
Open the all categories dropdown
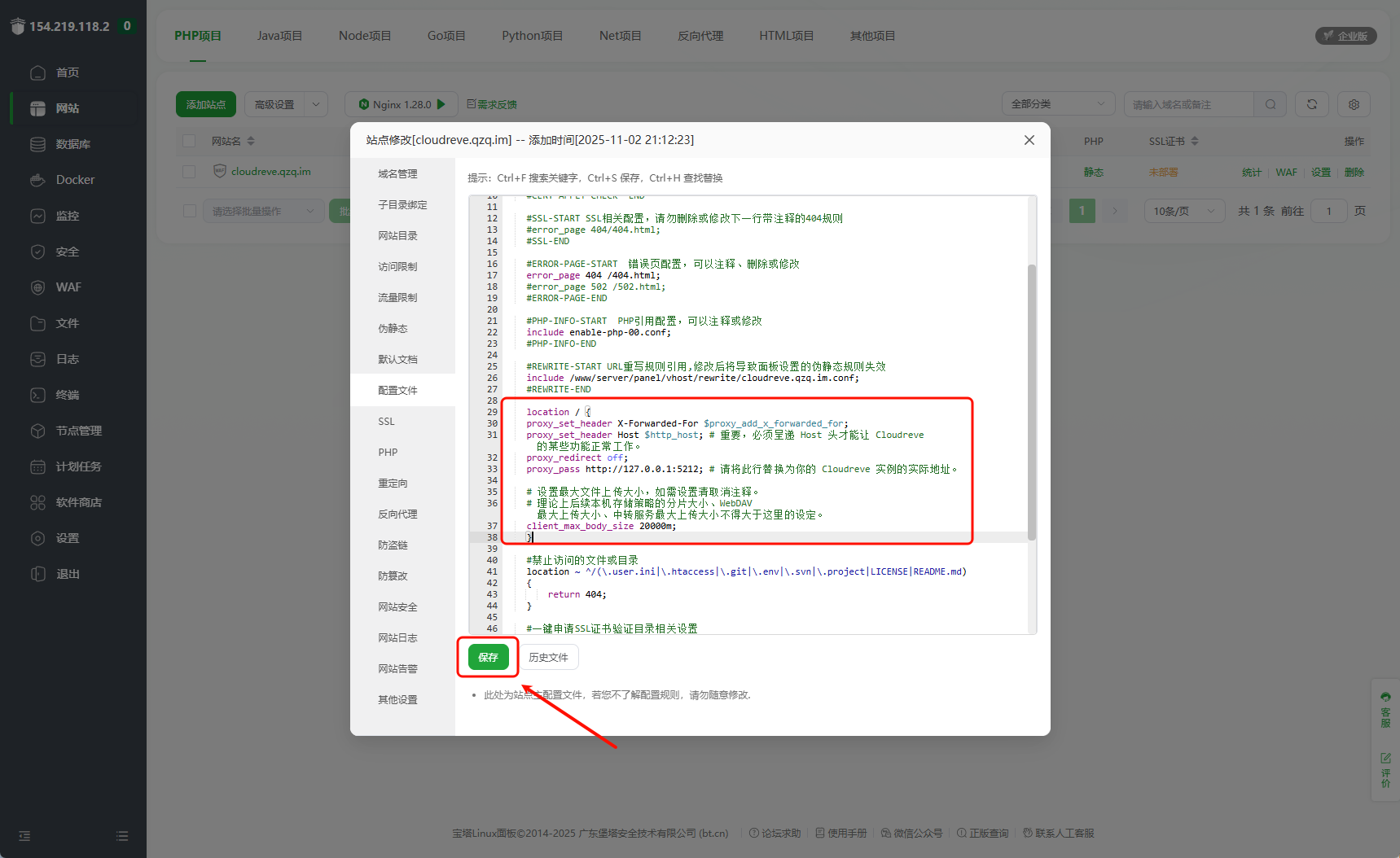click(x=1057, y=104)
